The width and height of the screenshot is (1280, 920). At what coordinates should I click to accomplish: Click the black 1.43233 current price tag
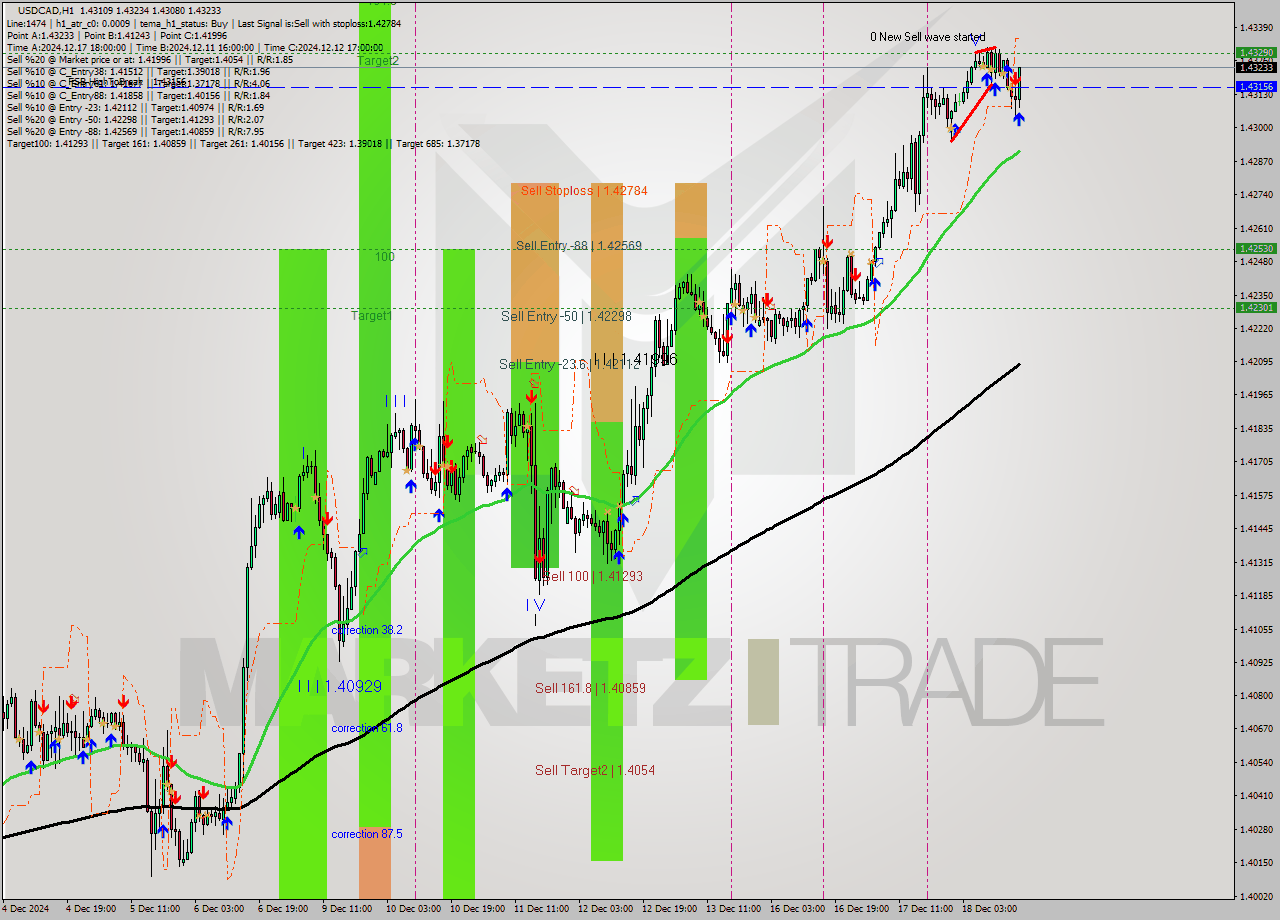point(1256,67)
